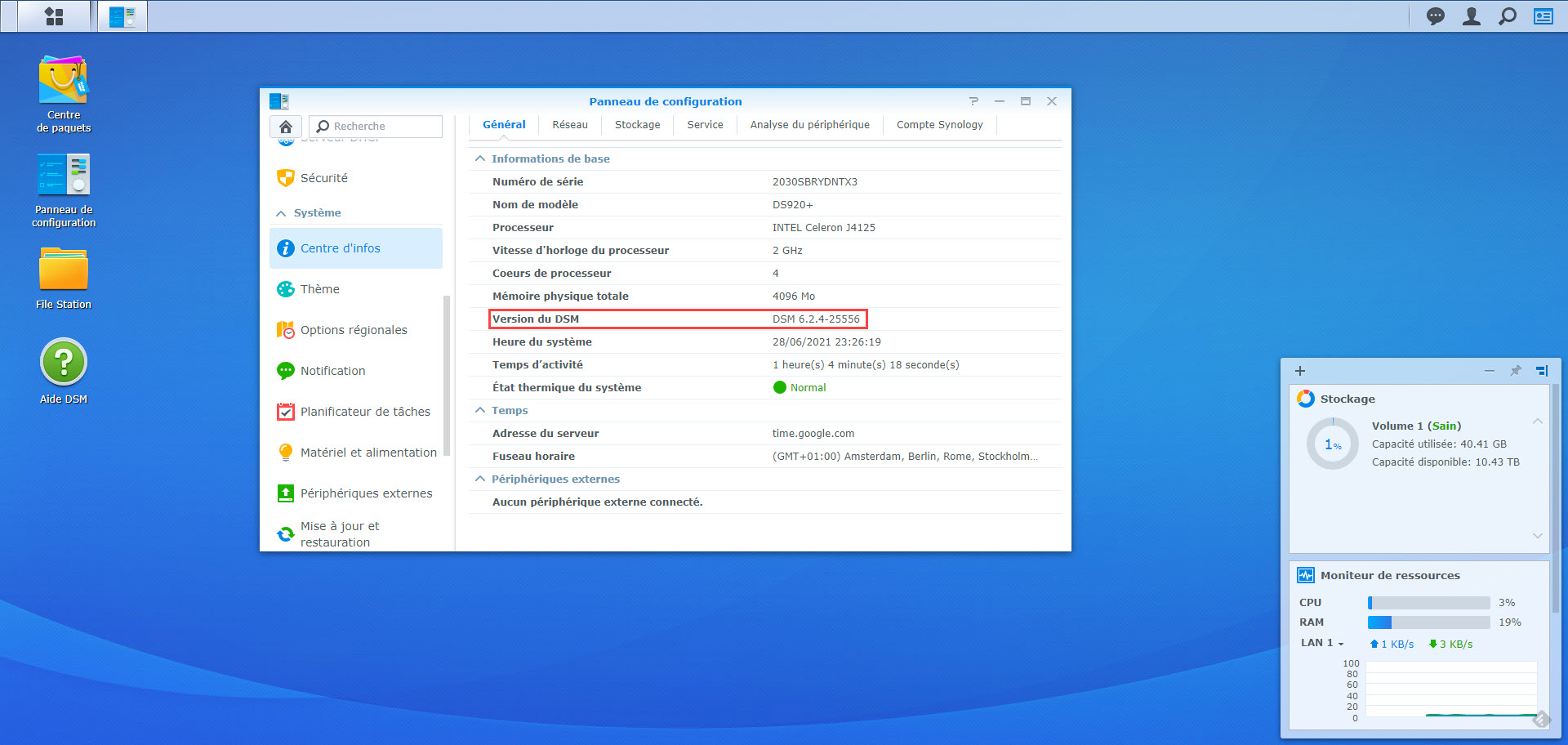Viewport: 1568px width, 745px height.
Task: Go to the Control Panel home icon
Action: tap(286, 127)
